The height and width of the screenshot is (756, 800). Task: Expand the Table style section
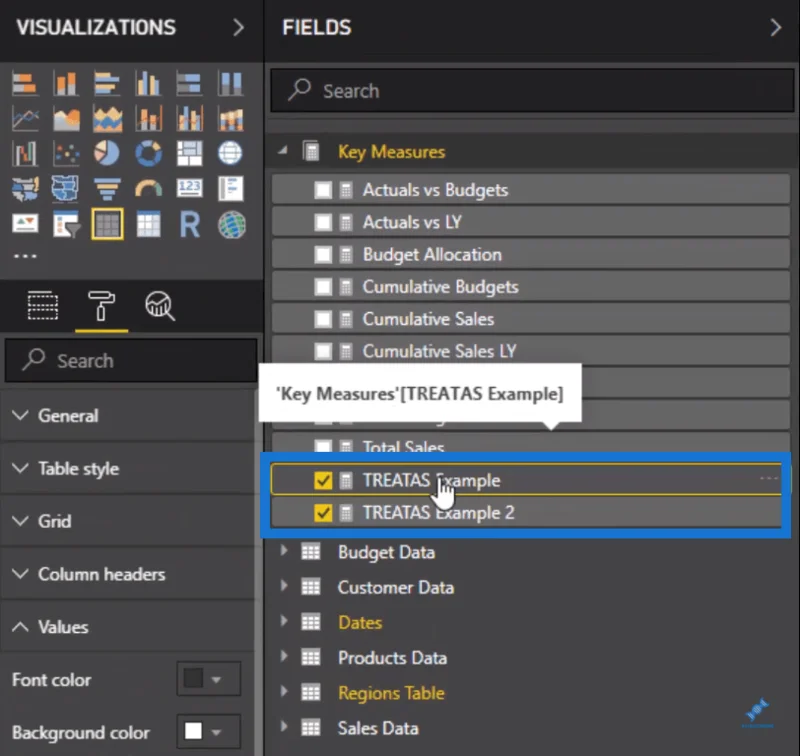[x=128, y=469]
